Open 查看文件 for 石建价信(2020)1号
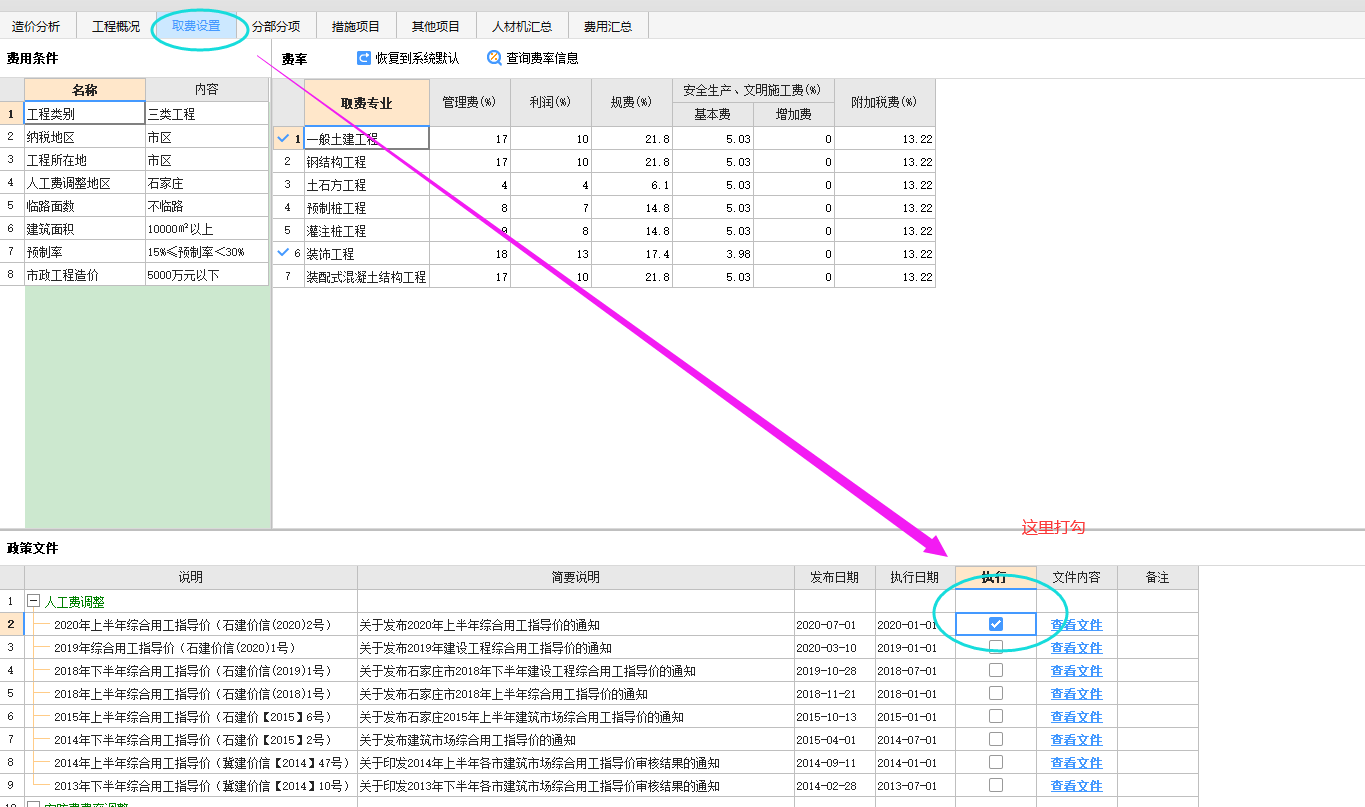Screen dimensions: 1365x807 [x=1076, y=648]
